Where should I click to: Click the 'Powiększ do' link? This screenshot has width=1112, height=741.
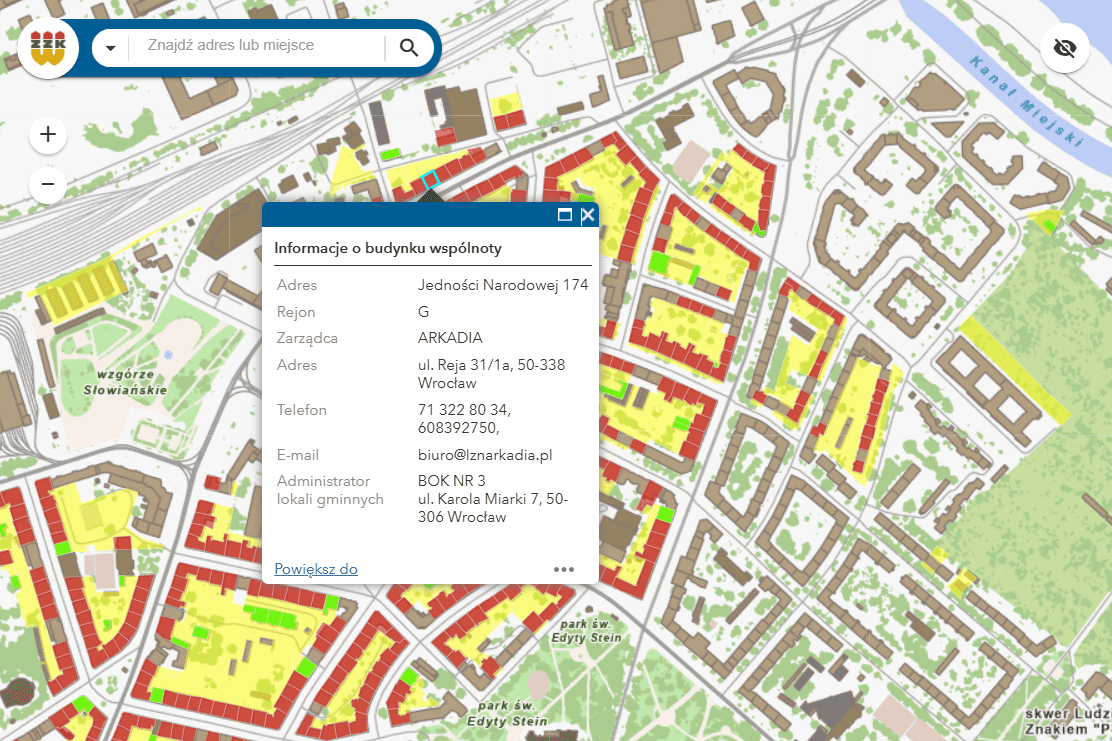pyautogui.click(x=316, y=569)
